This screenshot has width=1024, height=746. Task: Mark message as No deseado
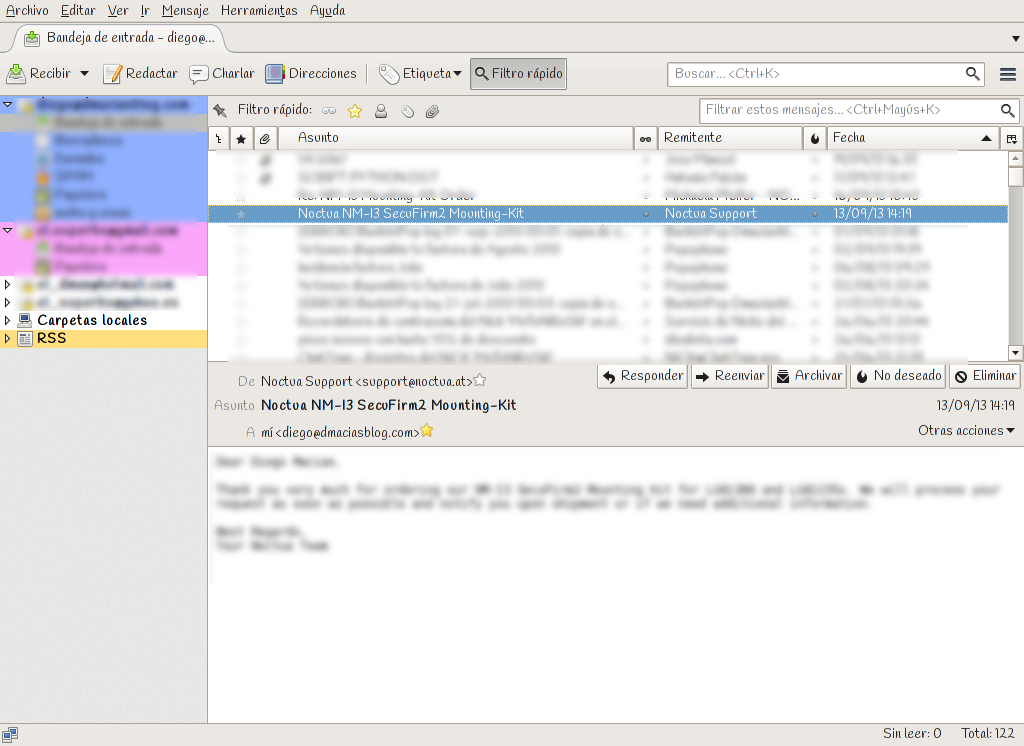[899, 376]
